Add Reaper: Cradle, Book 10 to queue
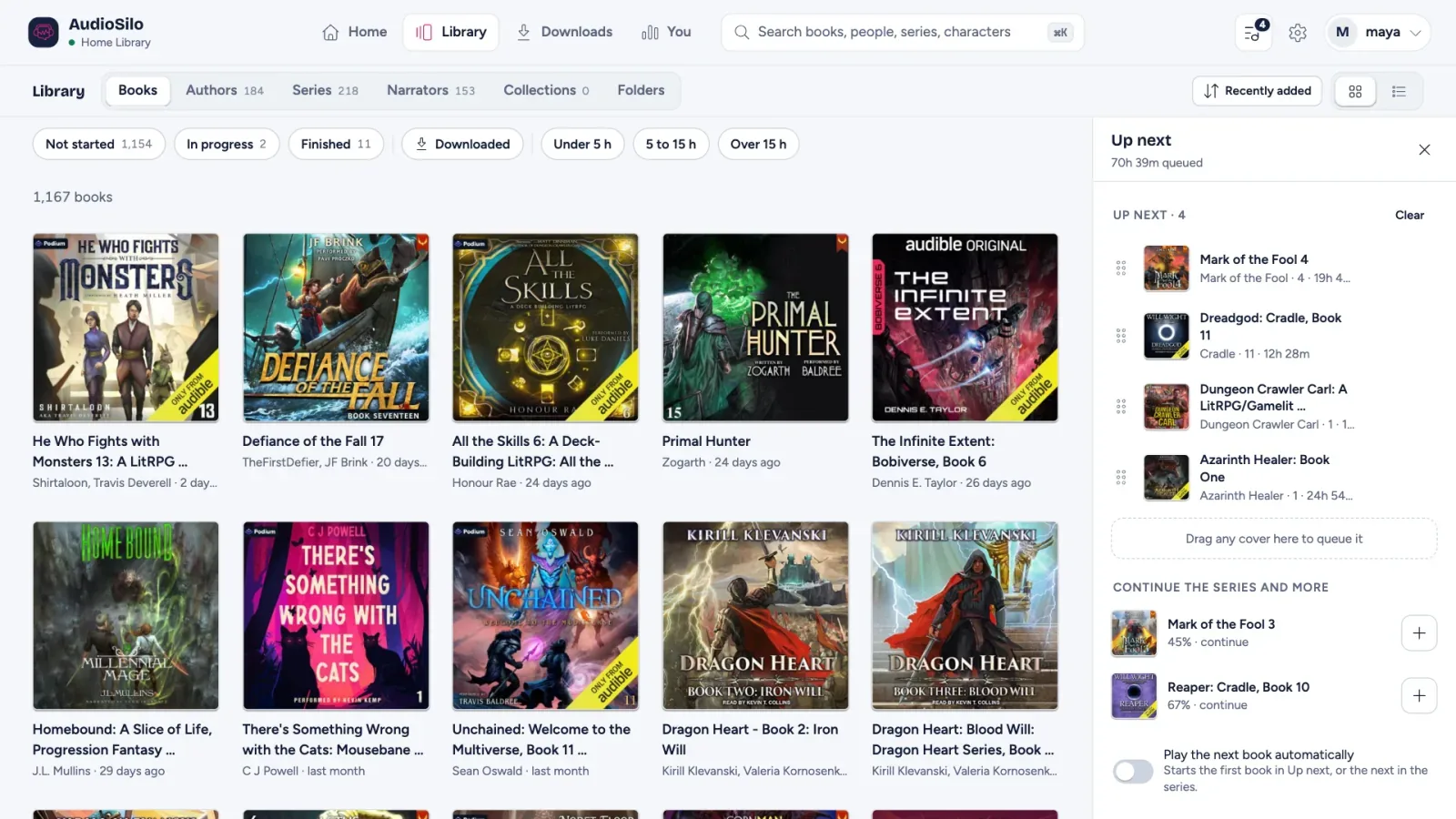The height and width of the screenshot is (819, 1456). click(x=1419, y=696)
